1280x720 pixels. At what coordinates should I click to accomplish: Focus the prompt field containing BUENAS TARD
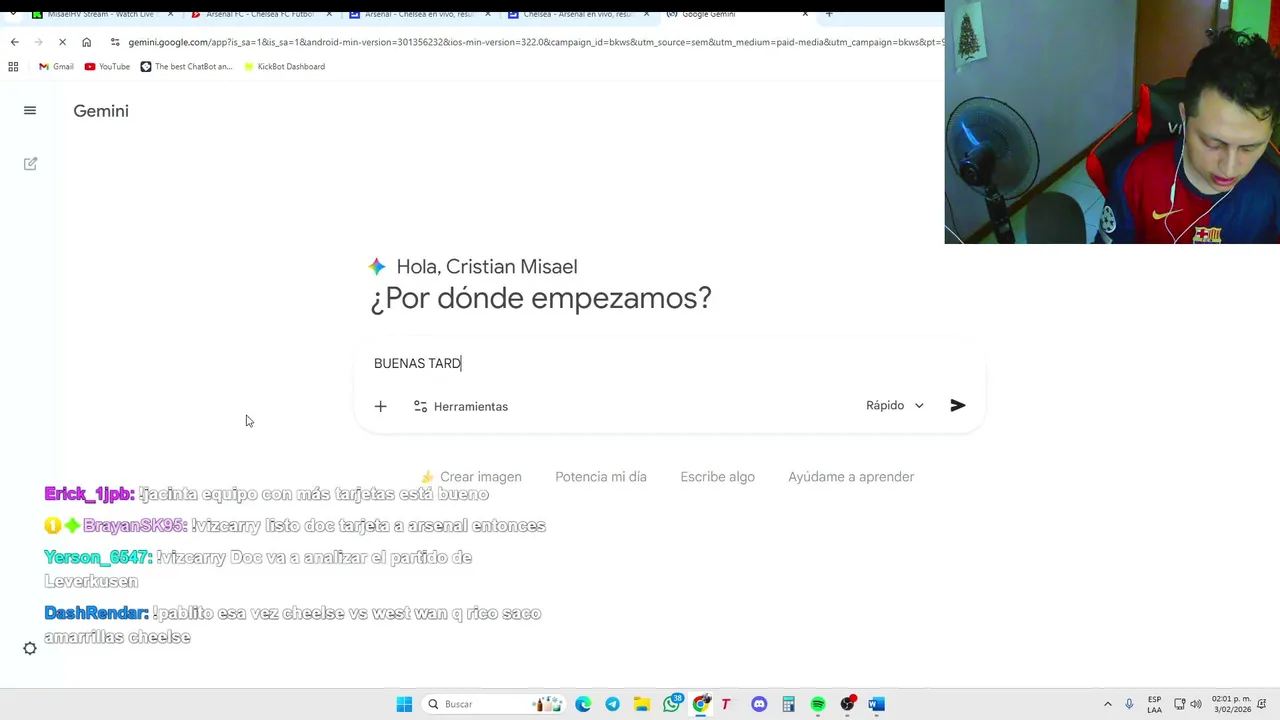click(670, 363)
